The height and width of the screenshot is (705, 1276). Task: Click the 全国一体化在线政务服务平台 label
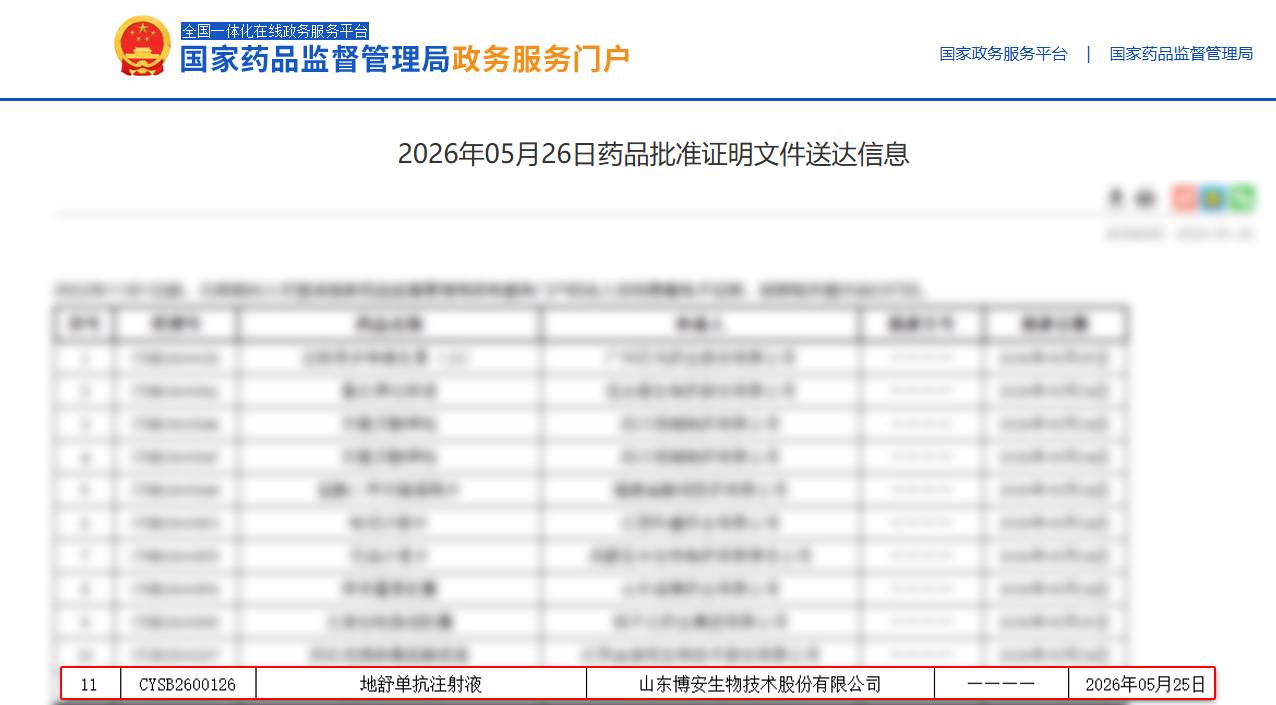point(275,31)
